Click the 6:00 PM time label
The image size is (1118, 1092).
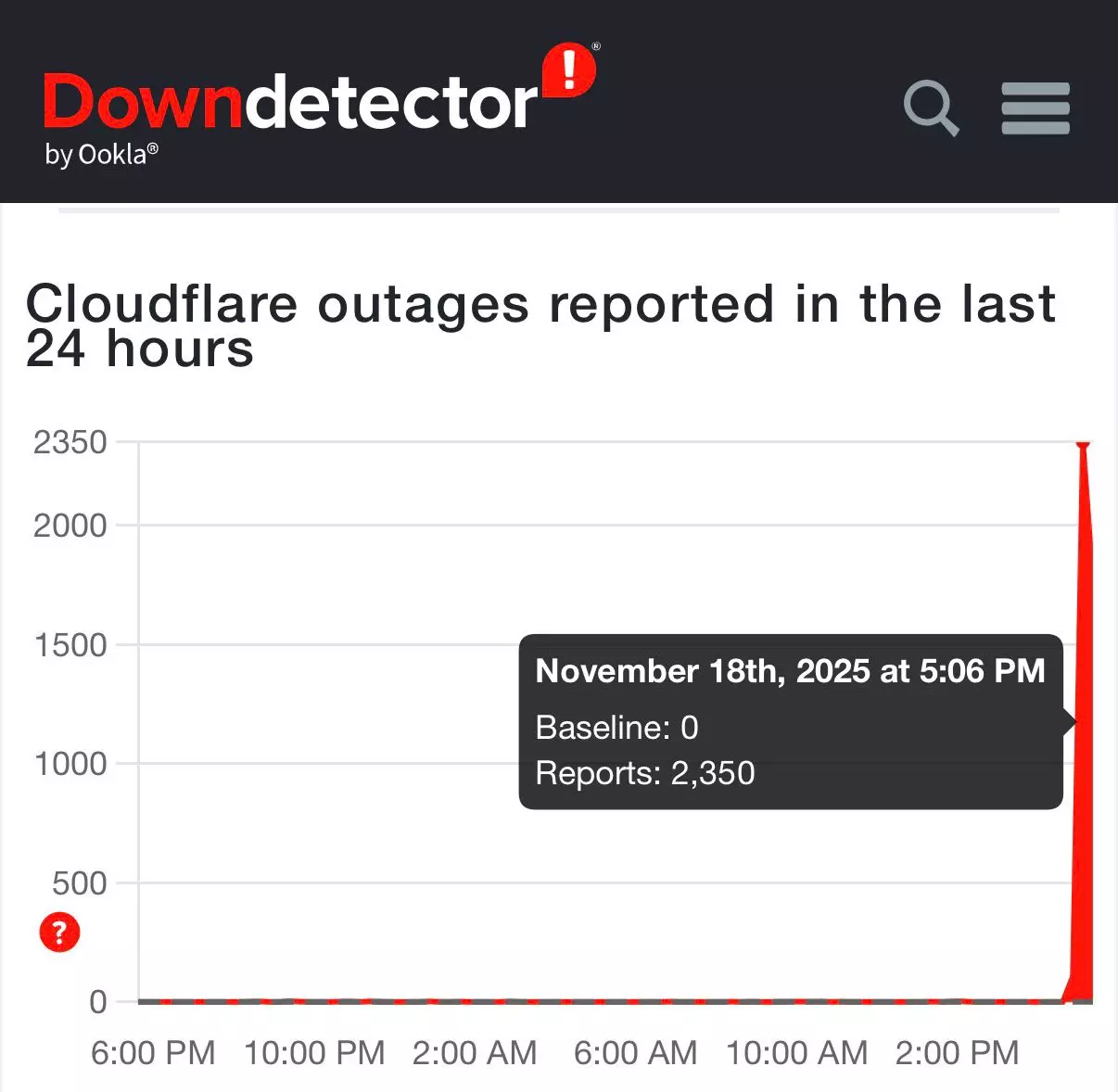[153, 1053]
